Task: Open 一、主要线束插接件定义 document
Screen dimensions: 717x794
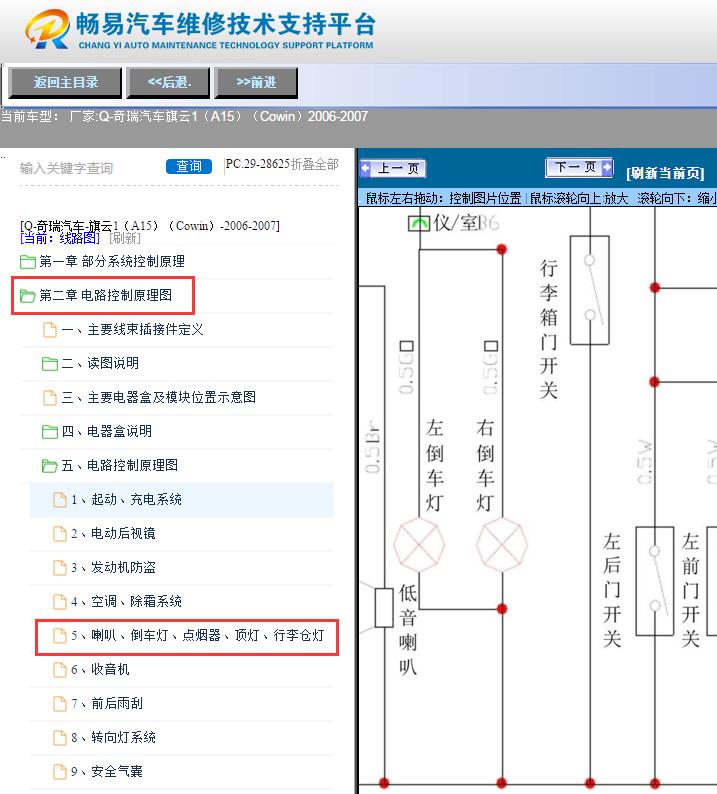Action: pos(132,330)
